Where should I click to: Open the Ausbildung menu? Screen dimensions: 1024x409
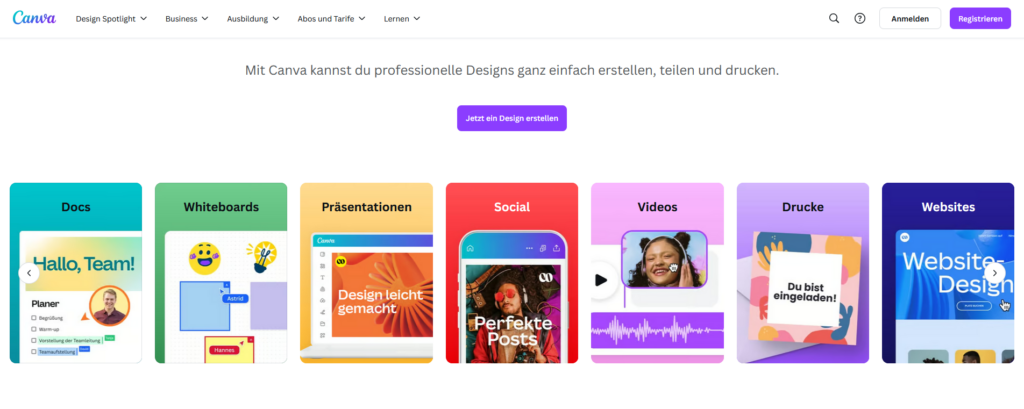(253, 18)
